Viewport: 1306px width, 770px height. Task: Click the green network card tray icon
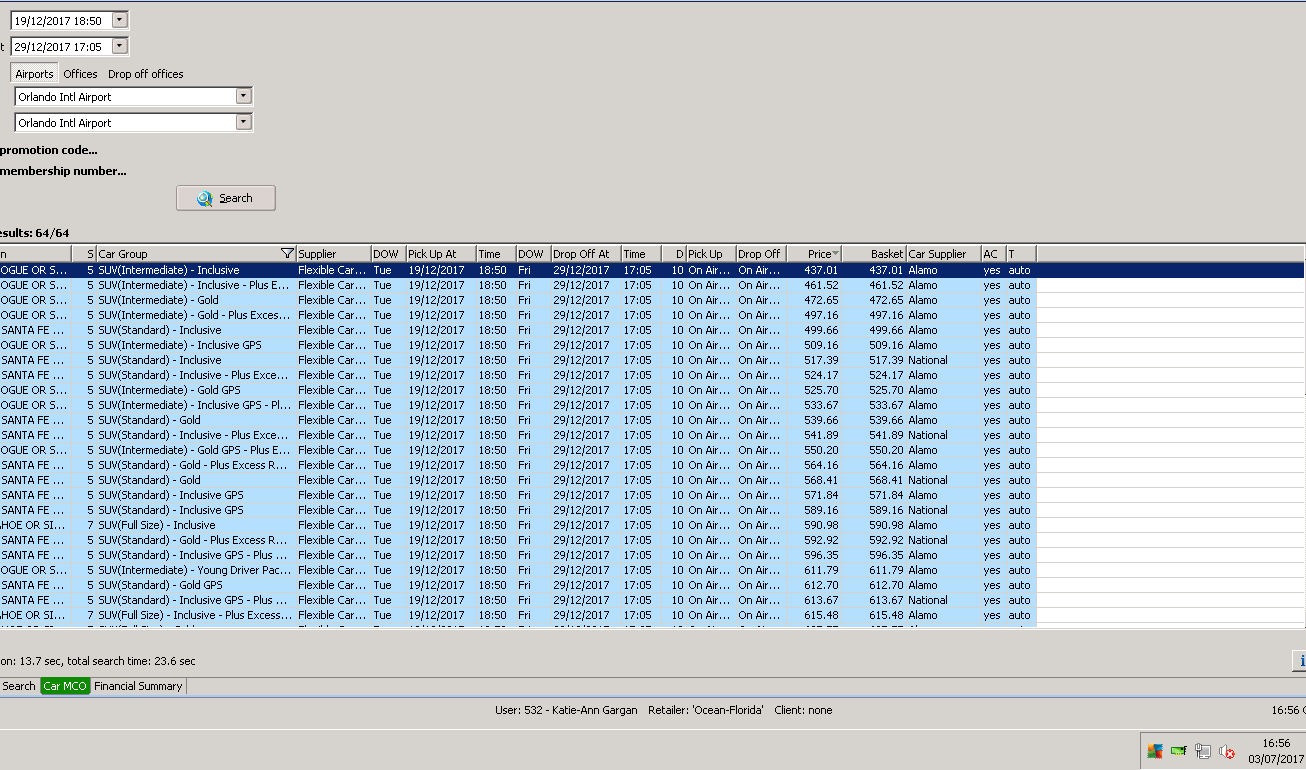[1179, 751]
